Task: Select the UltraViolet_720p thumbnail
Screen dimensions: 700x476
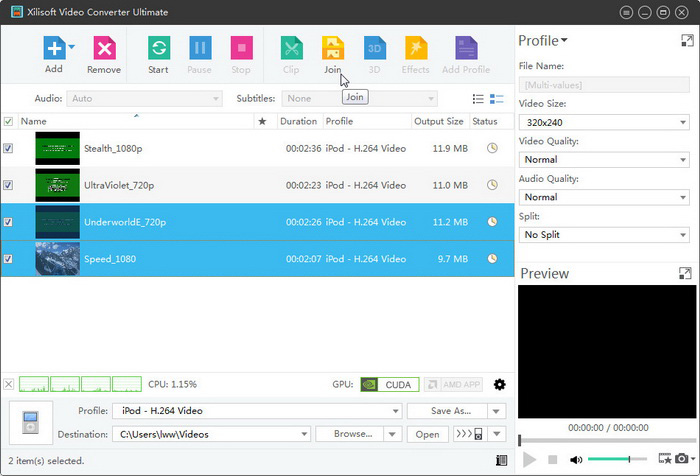Action: 58,185
